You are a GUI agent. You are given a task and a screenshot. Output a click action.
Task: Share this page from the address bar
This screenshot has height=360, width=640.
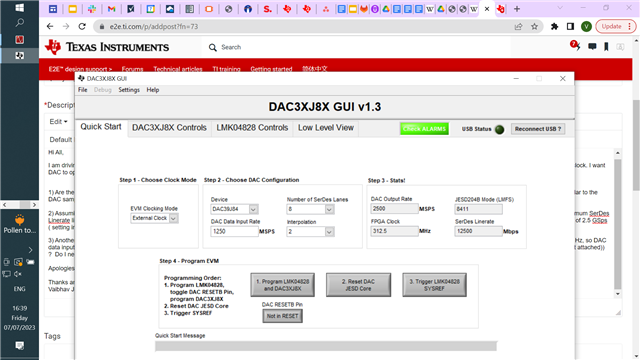[x=518, y=27]
